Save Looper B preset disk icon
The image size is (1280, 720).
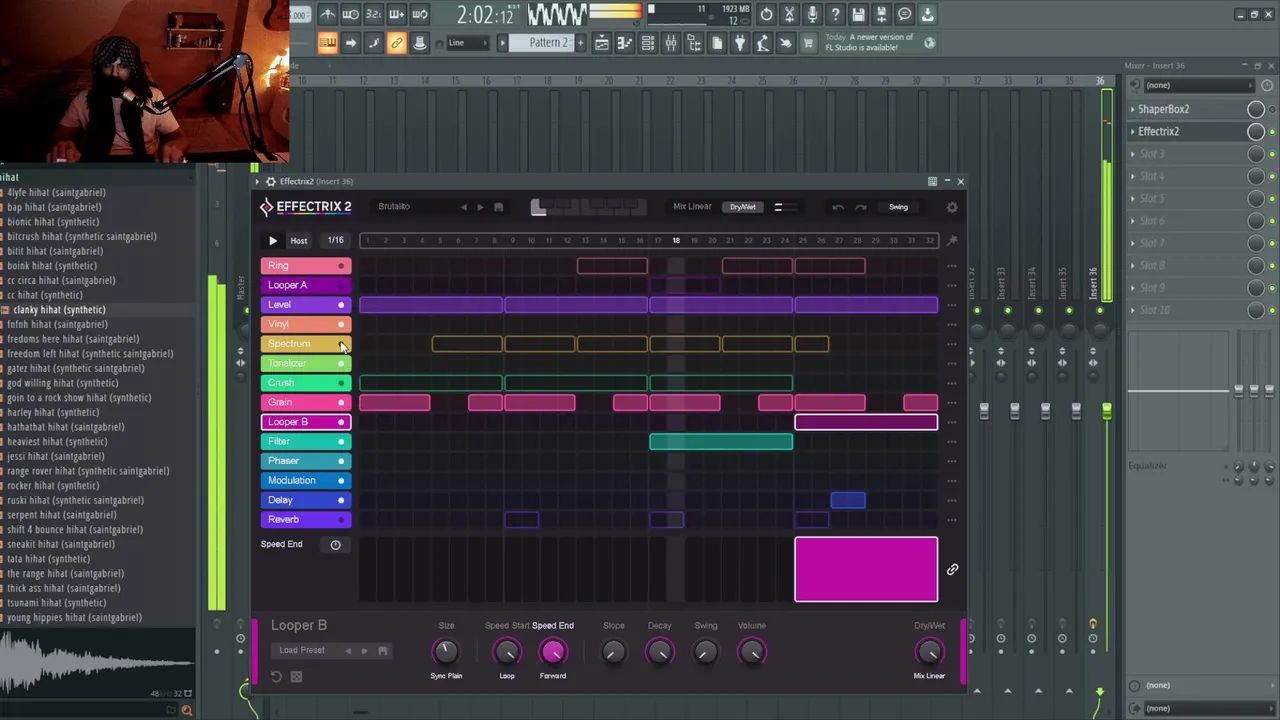pos(382,650)
